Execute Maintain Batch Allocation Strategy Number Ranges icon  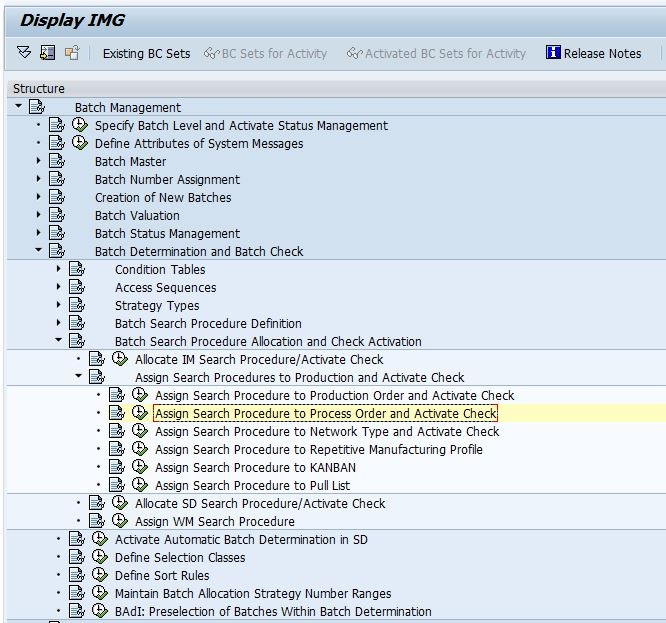point(100,592)
